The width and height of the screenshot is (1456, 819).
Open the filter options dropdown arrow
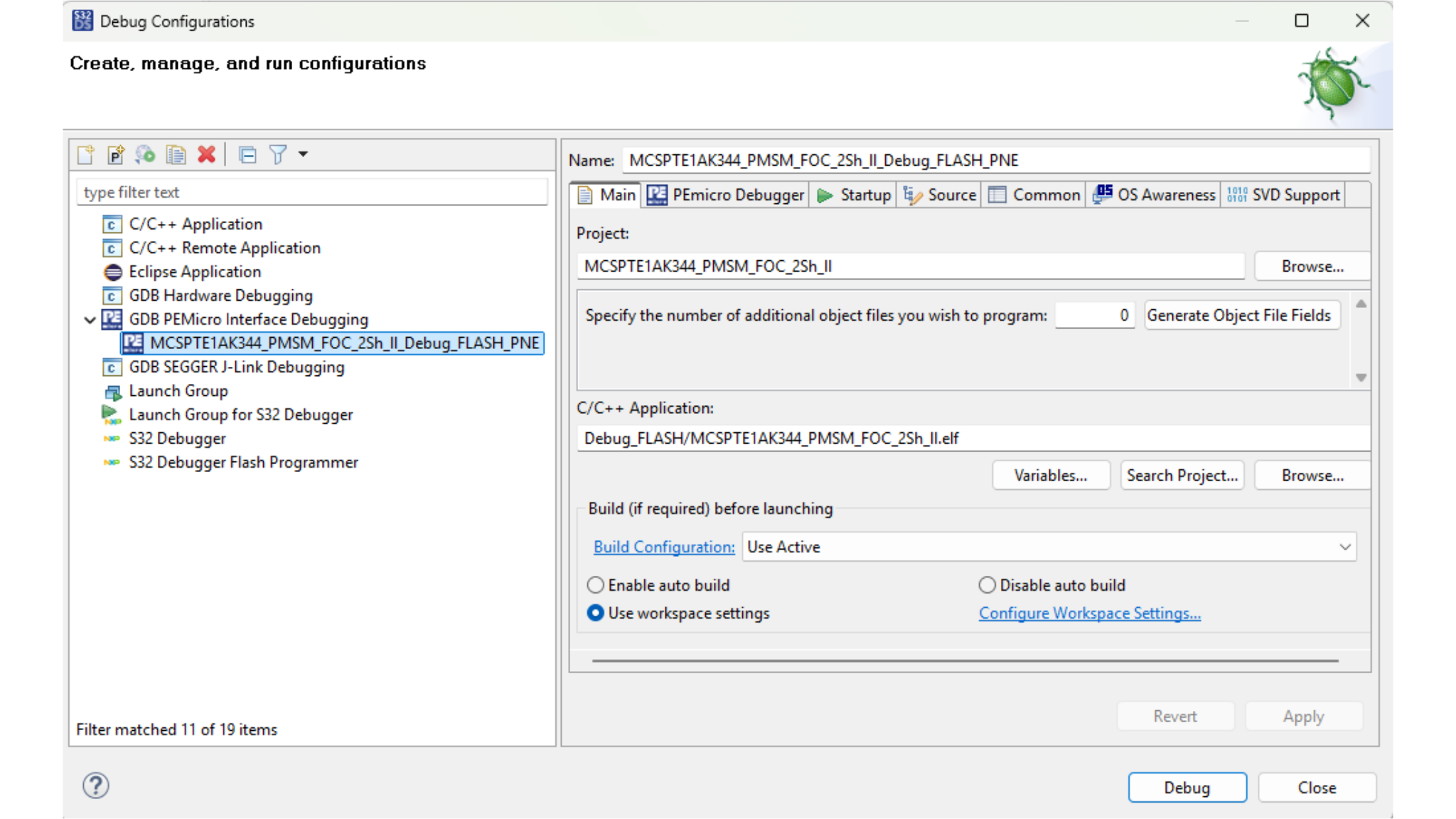pos(303,154)
